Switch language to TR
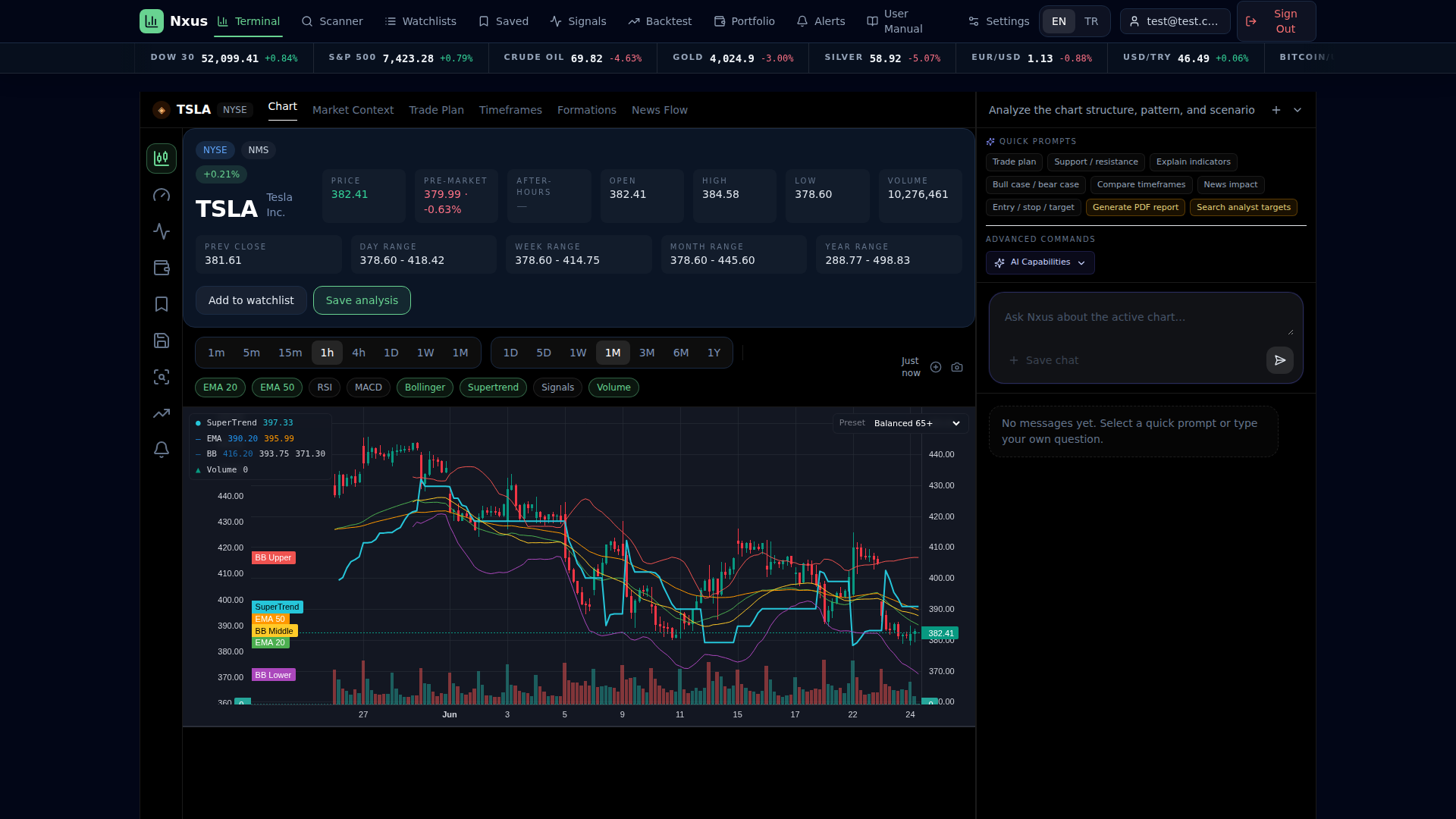The width and height of the screenshot is (1456, 819). tap(1091, 21)
